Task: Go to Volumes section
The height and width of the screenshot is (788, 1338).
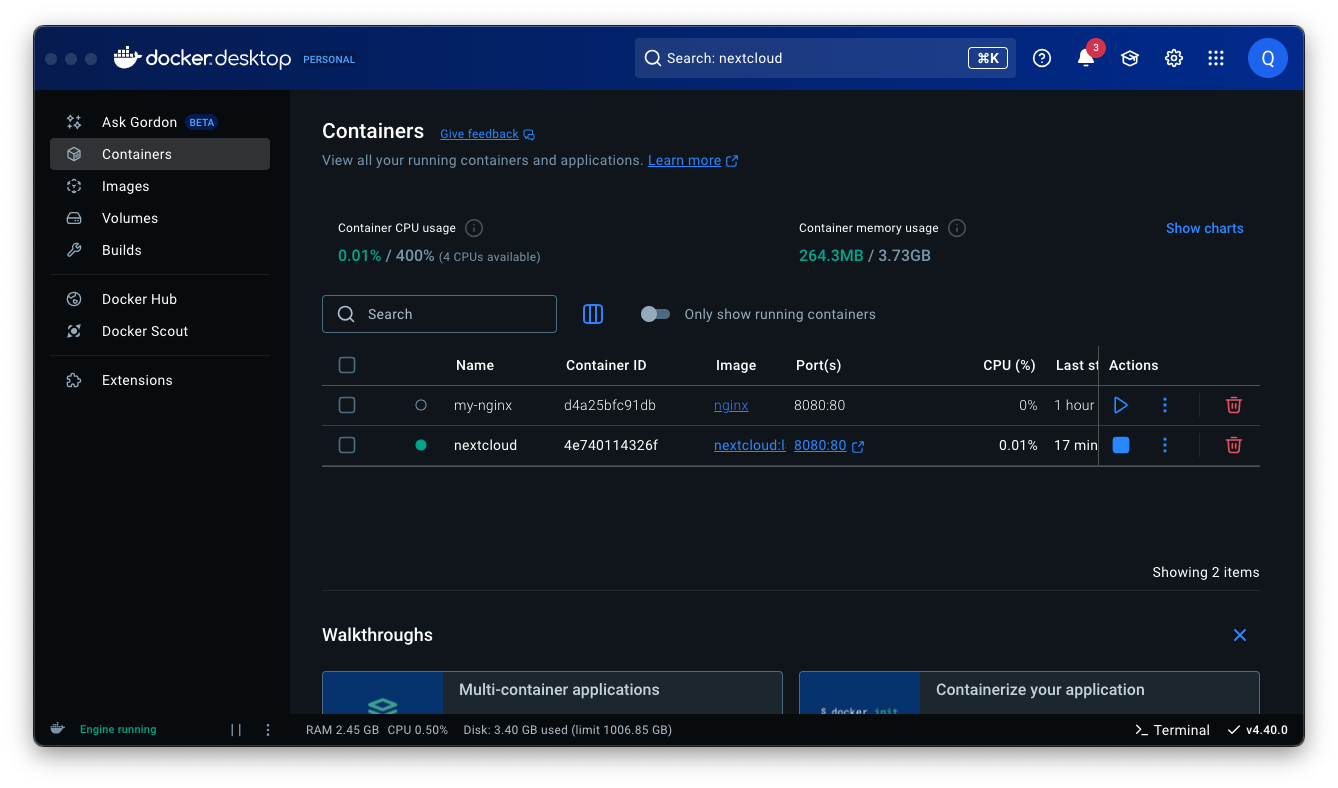Action: (x=160, y=218)
